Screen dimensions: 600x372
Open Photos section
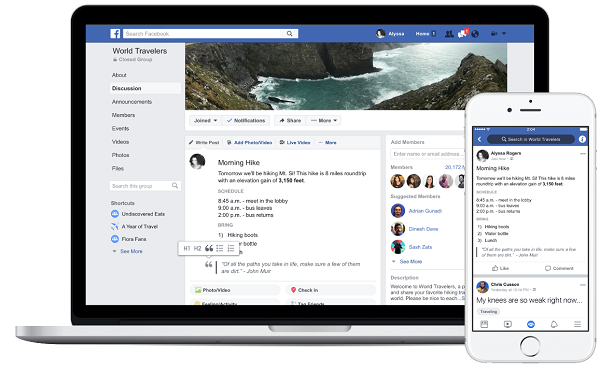[x=120, y=155]
